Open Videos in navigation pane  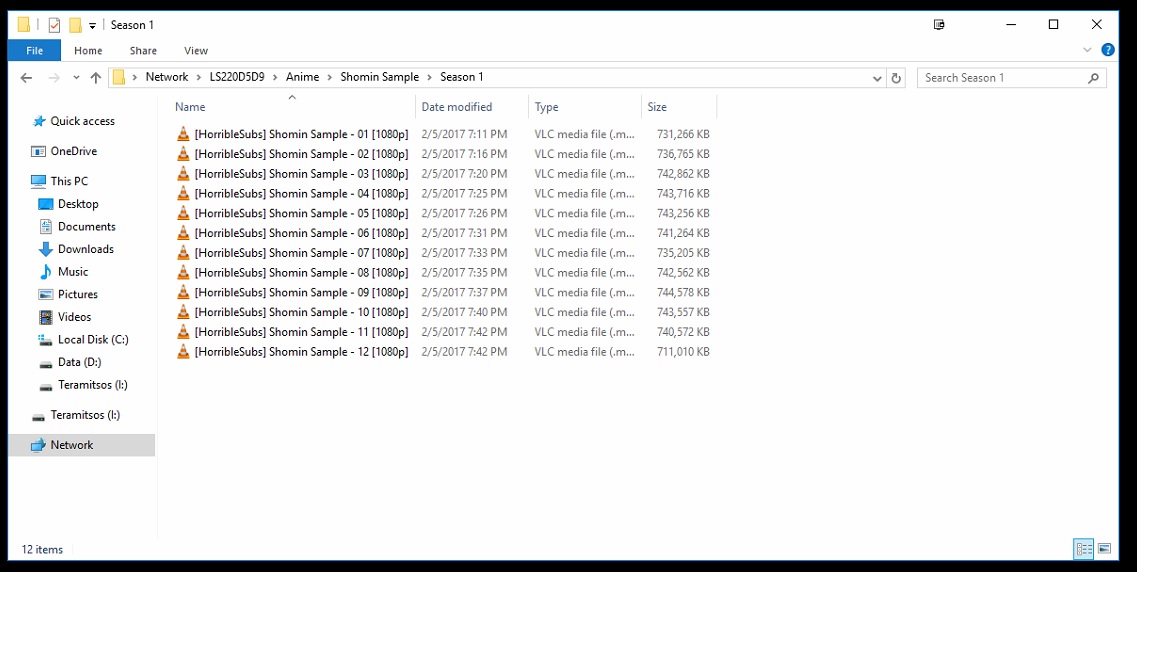74,317
